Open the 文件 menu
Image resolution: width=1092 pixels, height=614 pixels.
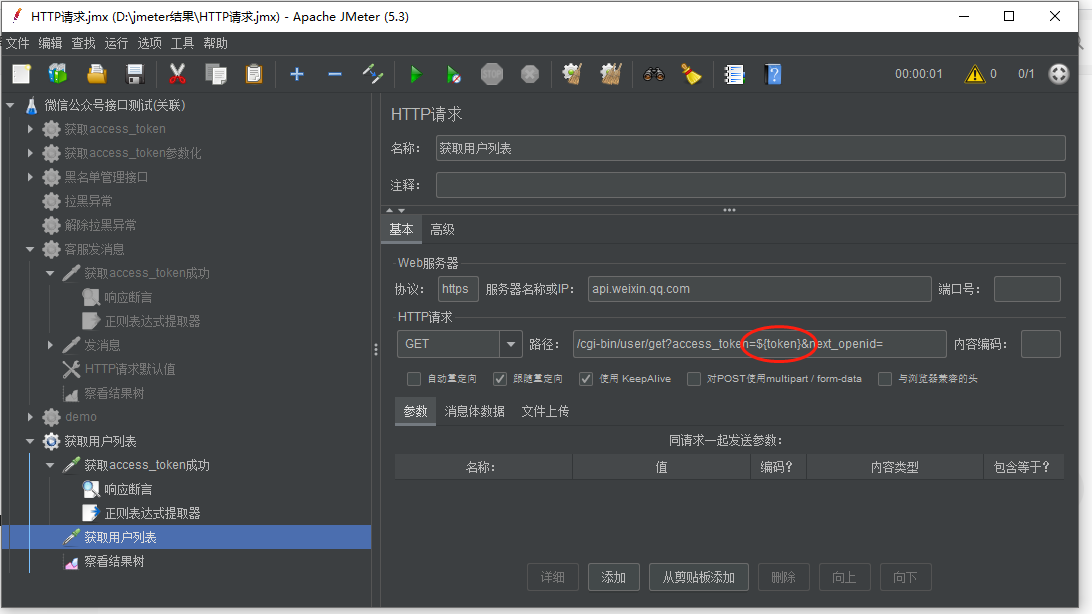[x=17, y=43]
